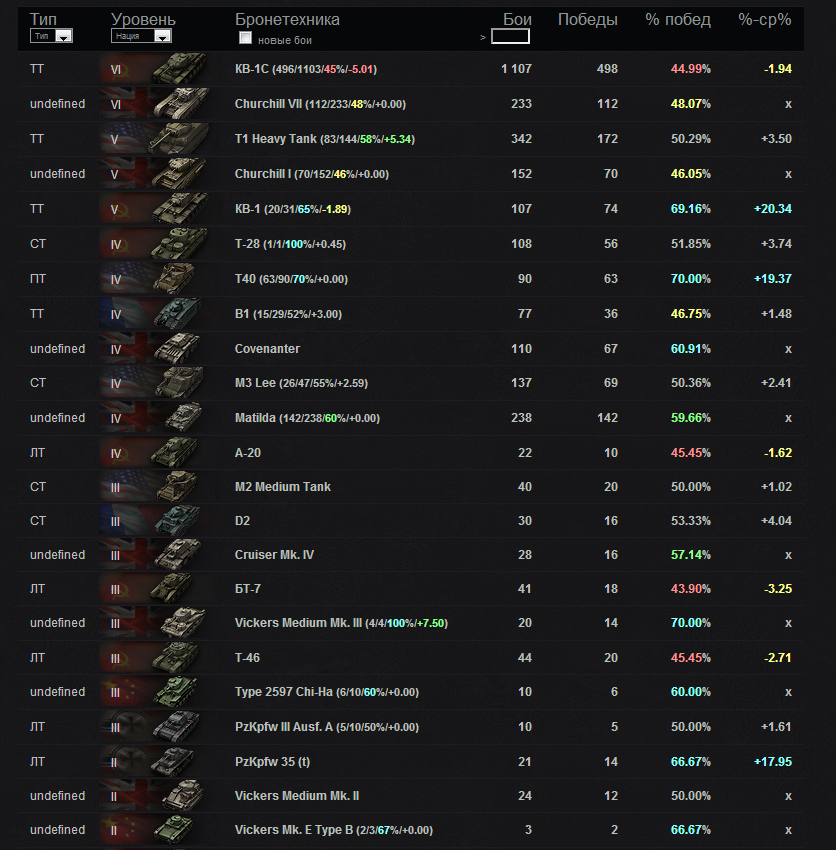Sort by the Бои column header
Viewport: 836px width, 850px height.
(x=517, y=20)
